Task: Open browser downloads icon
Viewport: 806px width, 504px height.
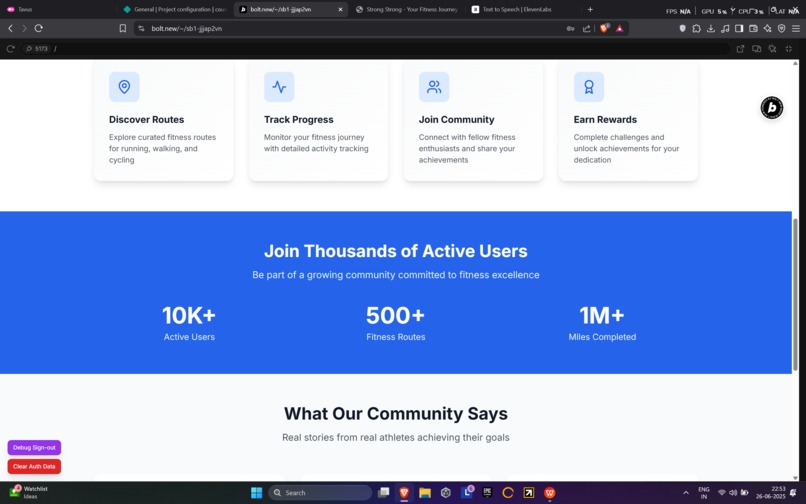Action: coord(711,28)
